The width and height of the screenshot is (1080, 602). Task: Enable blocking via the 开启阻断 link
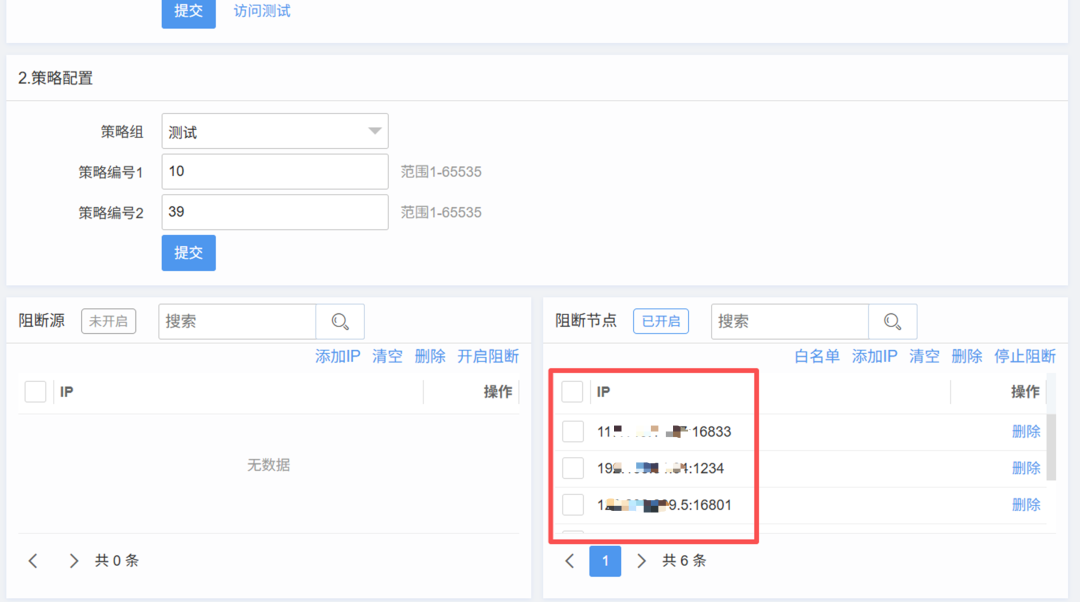click(488, 355)
